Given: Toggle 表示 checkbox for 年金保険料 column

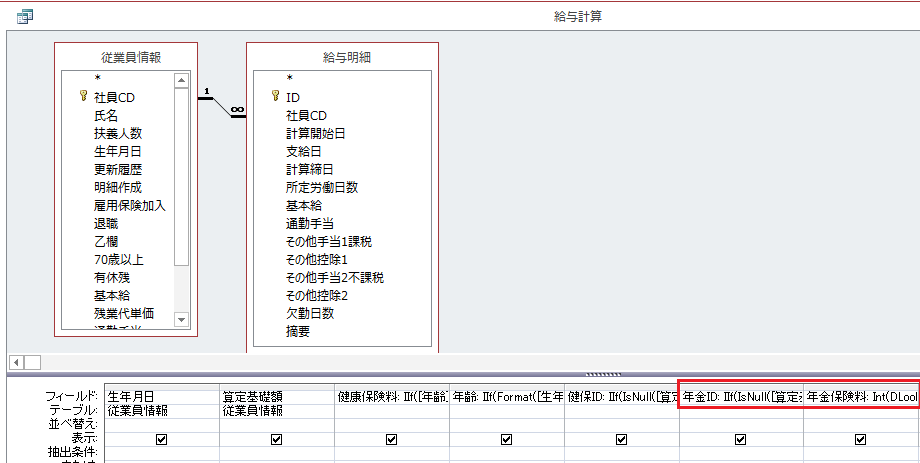Looking at the screenshot, I should (x=860, y=439).
